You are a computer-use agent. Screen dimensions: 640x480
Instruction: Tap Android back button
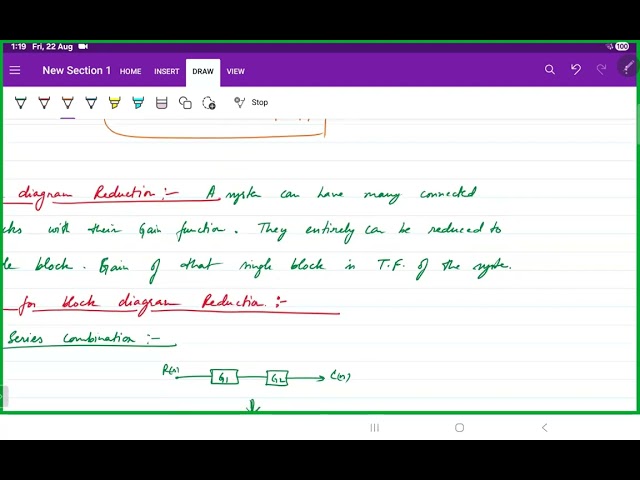tap(544, 427)
